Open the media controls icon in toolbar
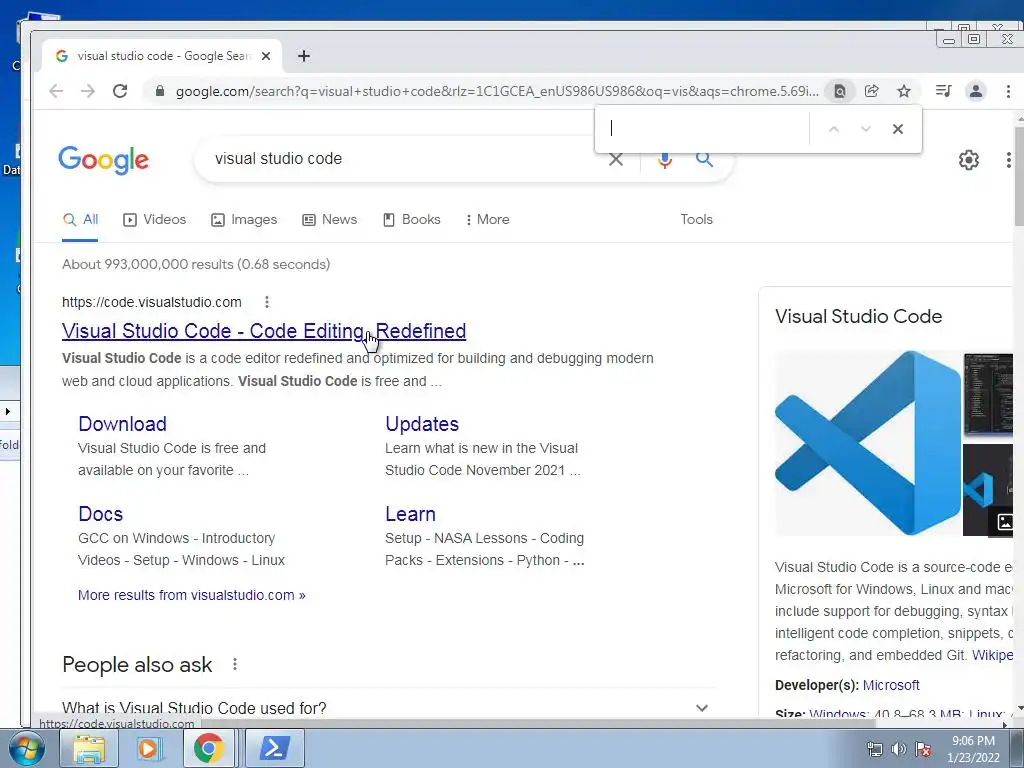 tap(944, 91)
